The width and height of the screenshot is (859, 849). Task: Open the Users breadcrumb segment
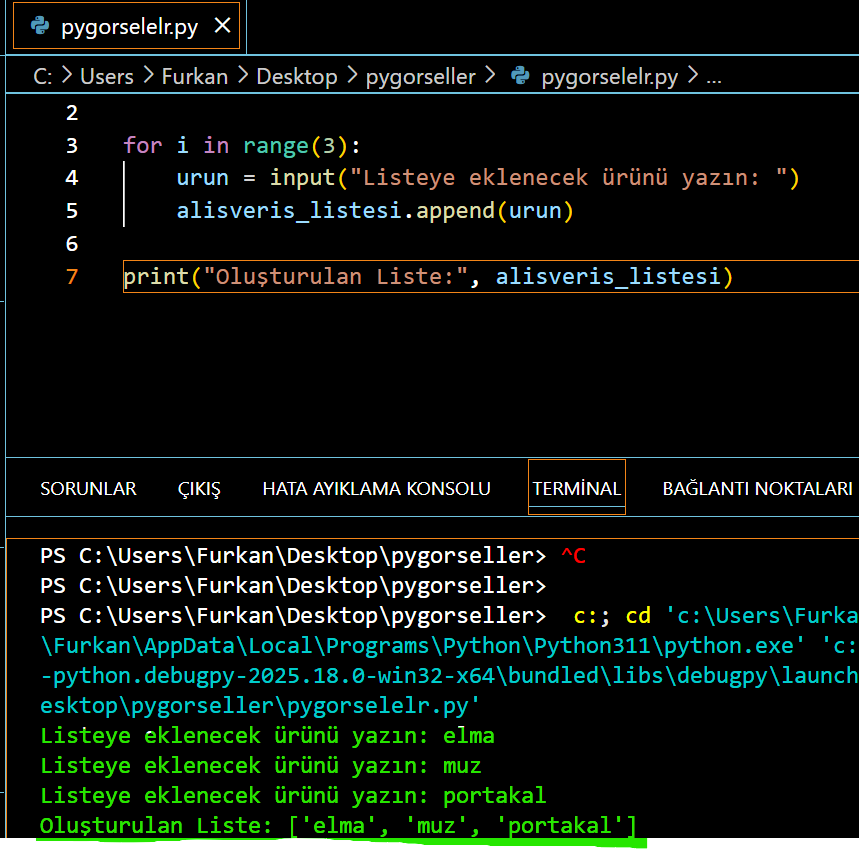tap(106, 77)
